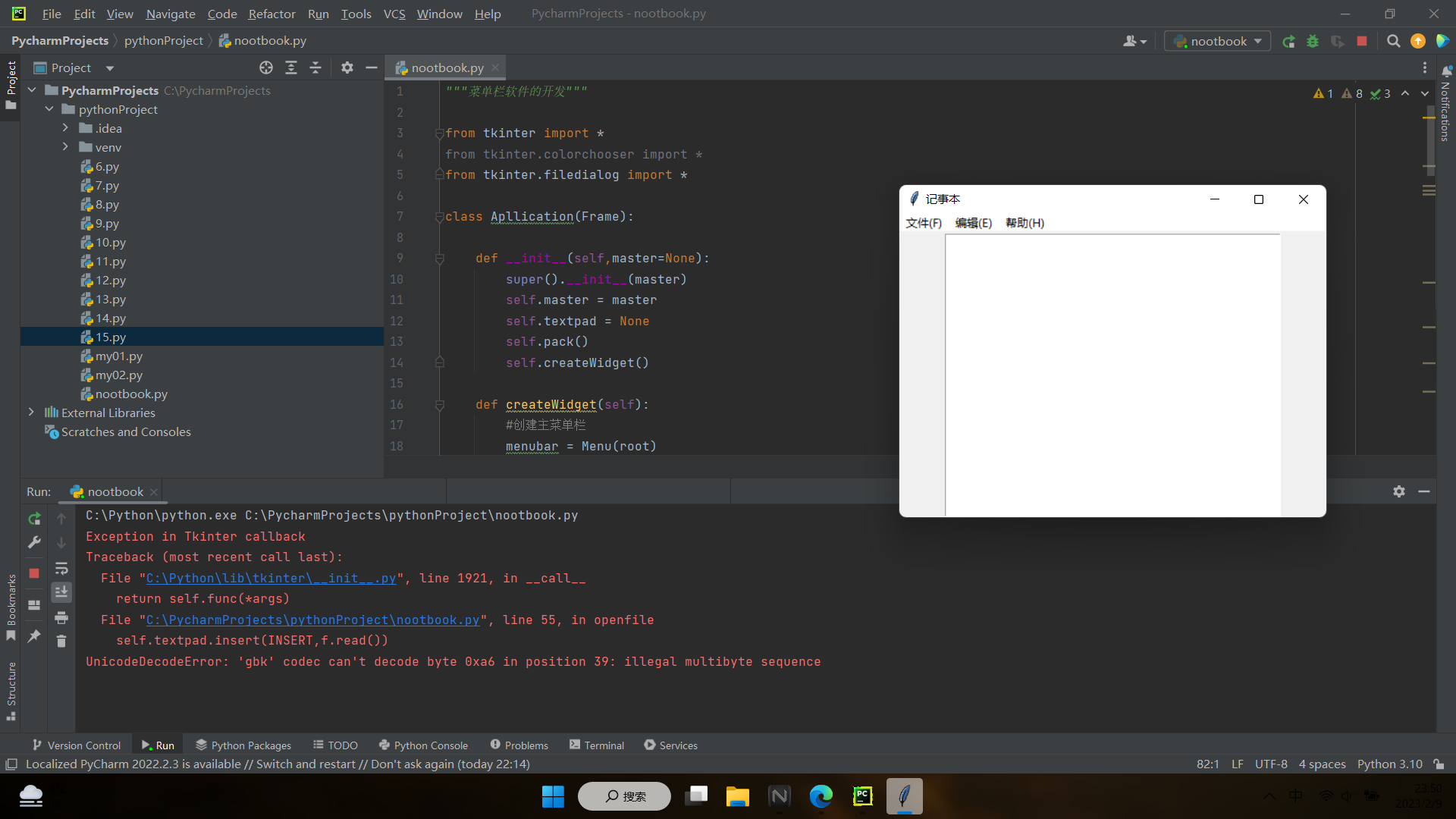This screenshot has height=819, width=1456.
Task: Go to next highlighted error arrow
Action: tap(1425, 93)
